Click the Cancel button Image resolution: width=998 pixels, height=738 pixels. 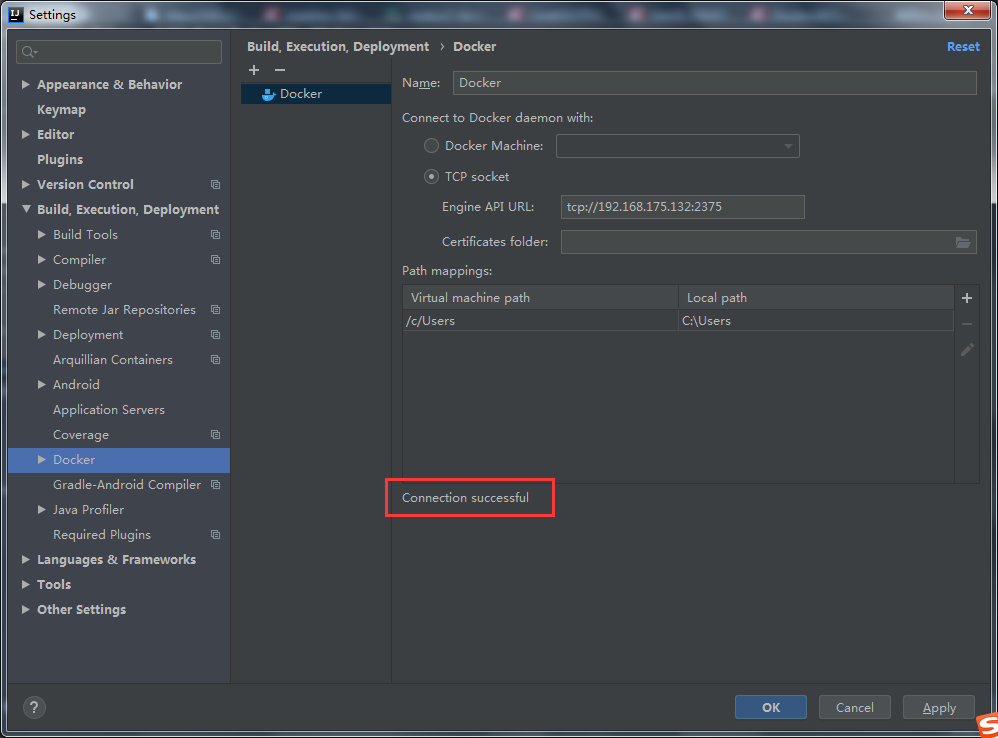pos(855,707)
